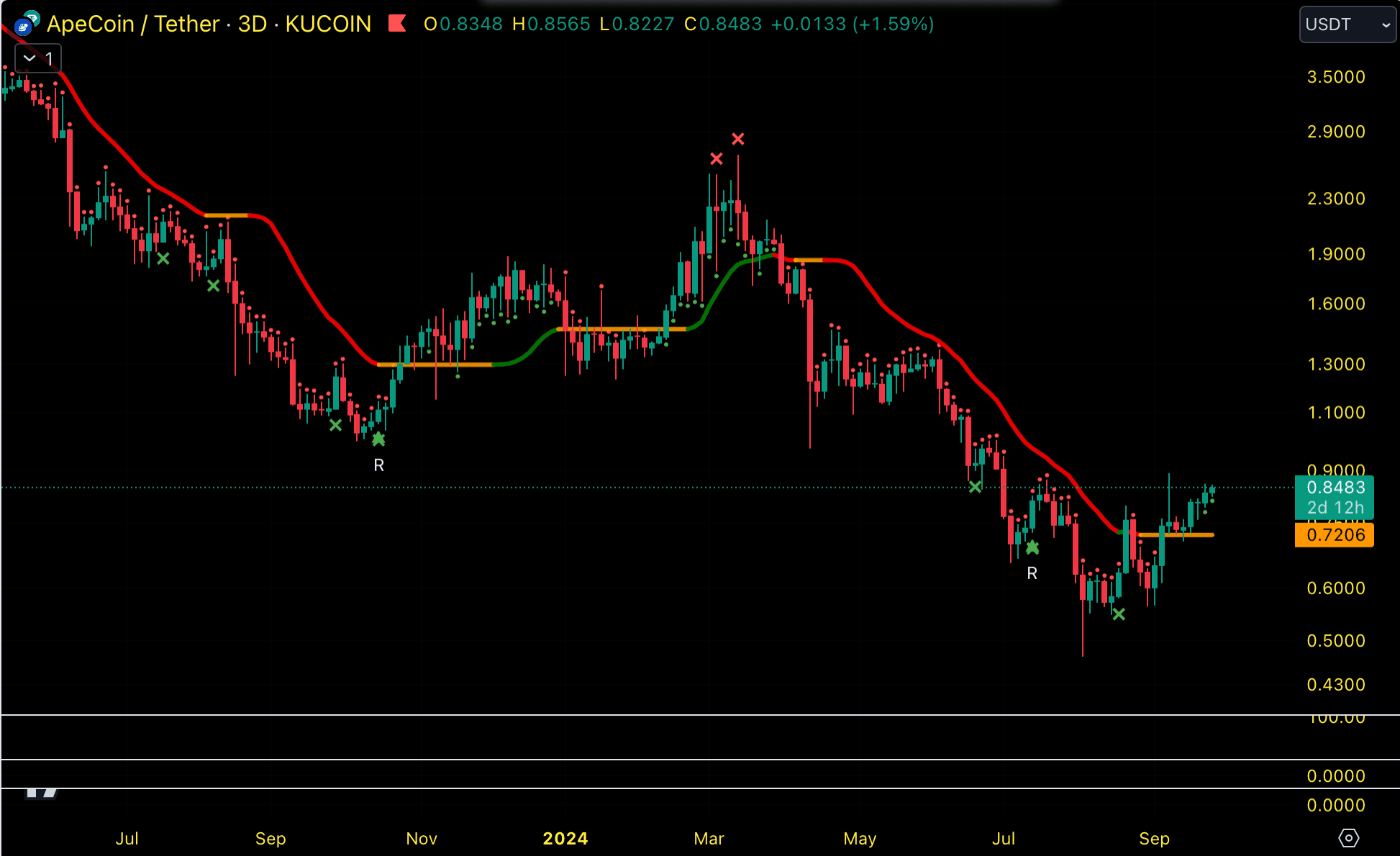Viewport: 1400px width, 856px height.
Task: Click the green X marker on the current price line
Action: pos(975,487)
